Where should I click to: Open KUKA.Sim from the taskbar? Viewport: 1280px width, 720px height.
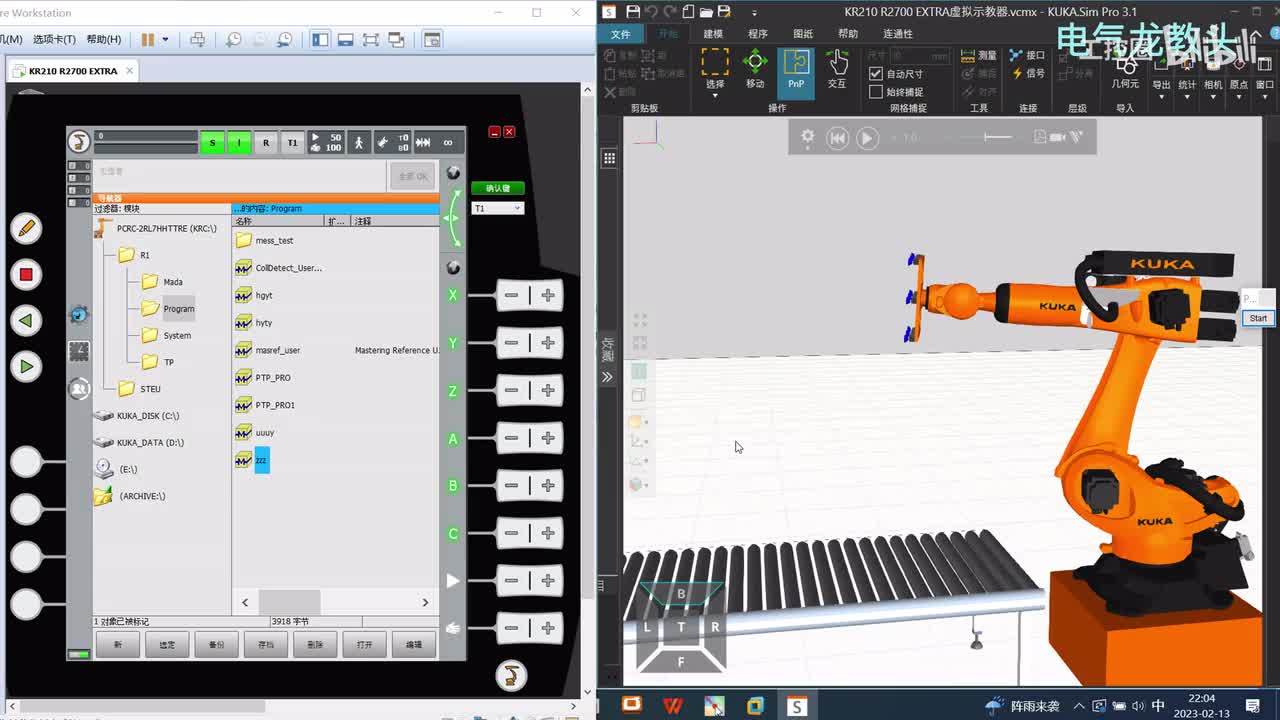[797, 706]
